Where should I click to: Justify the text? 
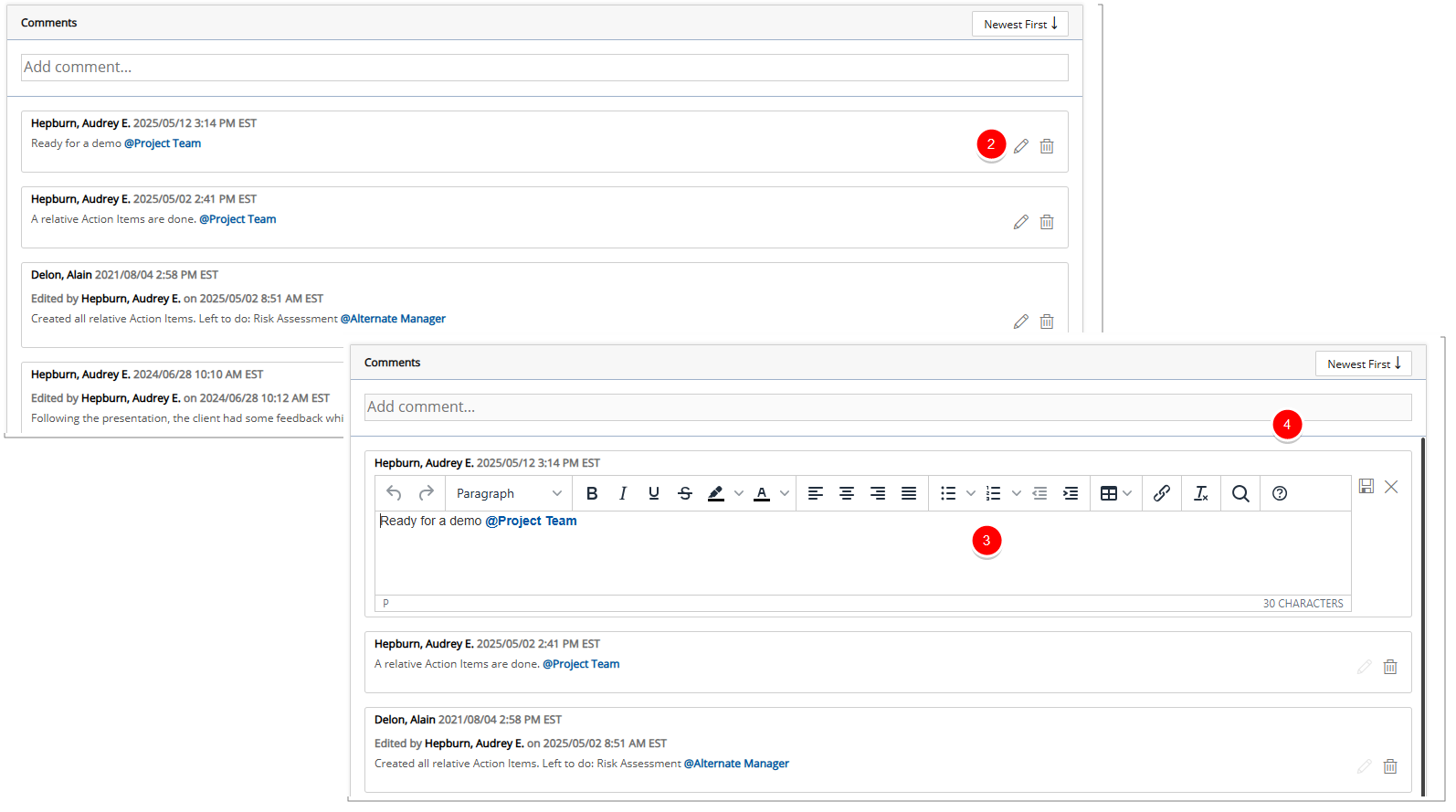click(909, 493)
